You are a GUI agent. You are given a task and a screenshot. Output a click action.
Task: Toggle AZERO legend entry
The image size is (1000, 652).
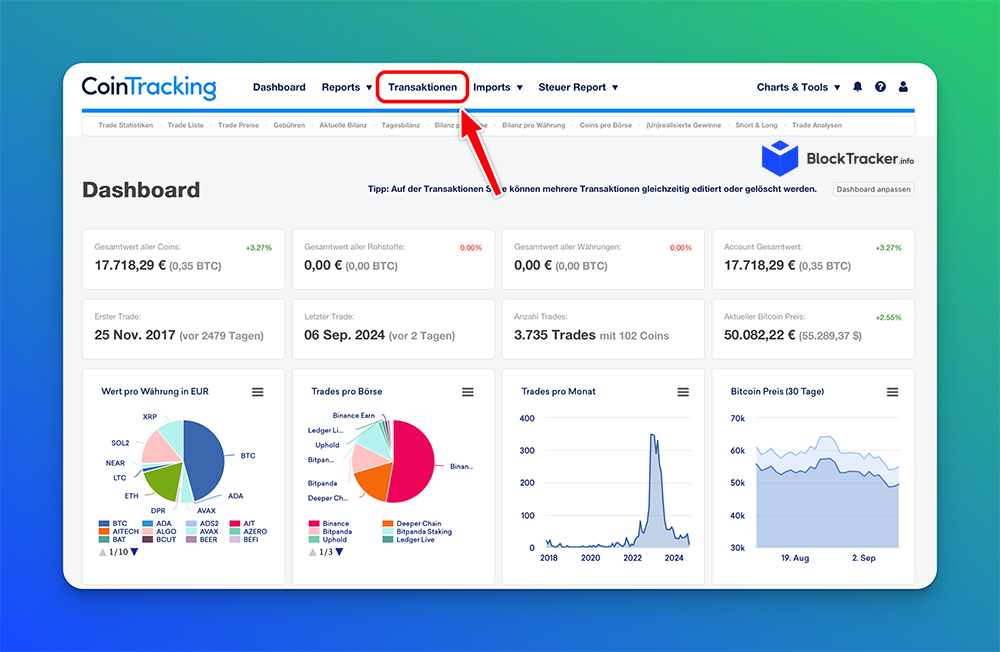tap(249, 531)
